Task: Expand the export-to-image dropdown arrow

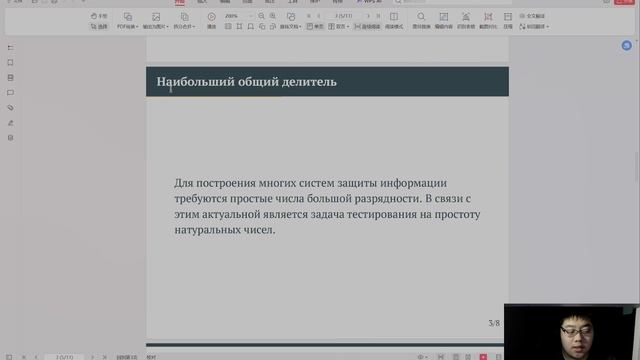Action: [167, 27]
